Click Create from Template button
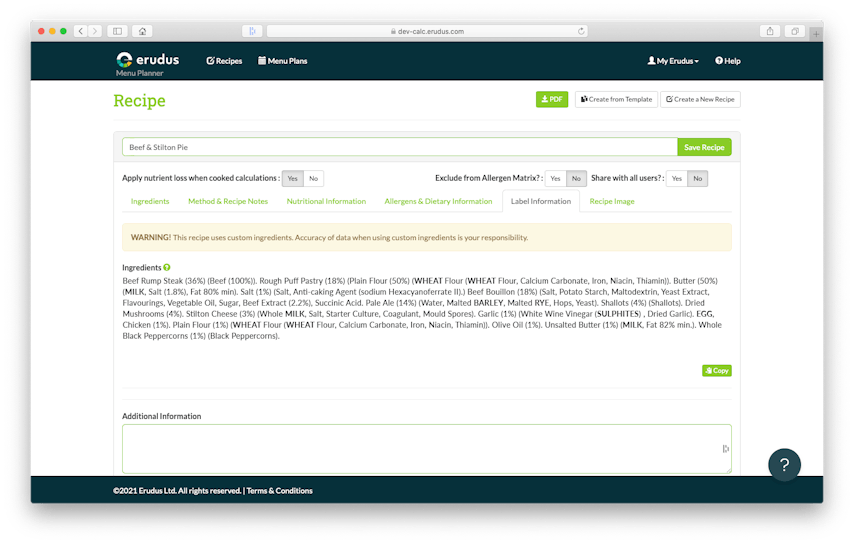854x544 pixels. coord(616,99)
